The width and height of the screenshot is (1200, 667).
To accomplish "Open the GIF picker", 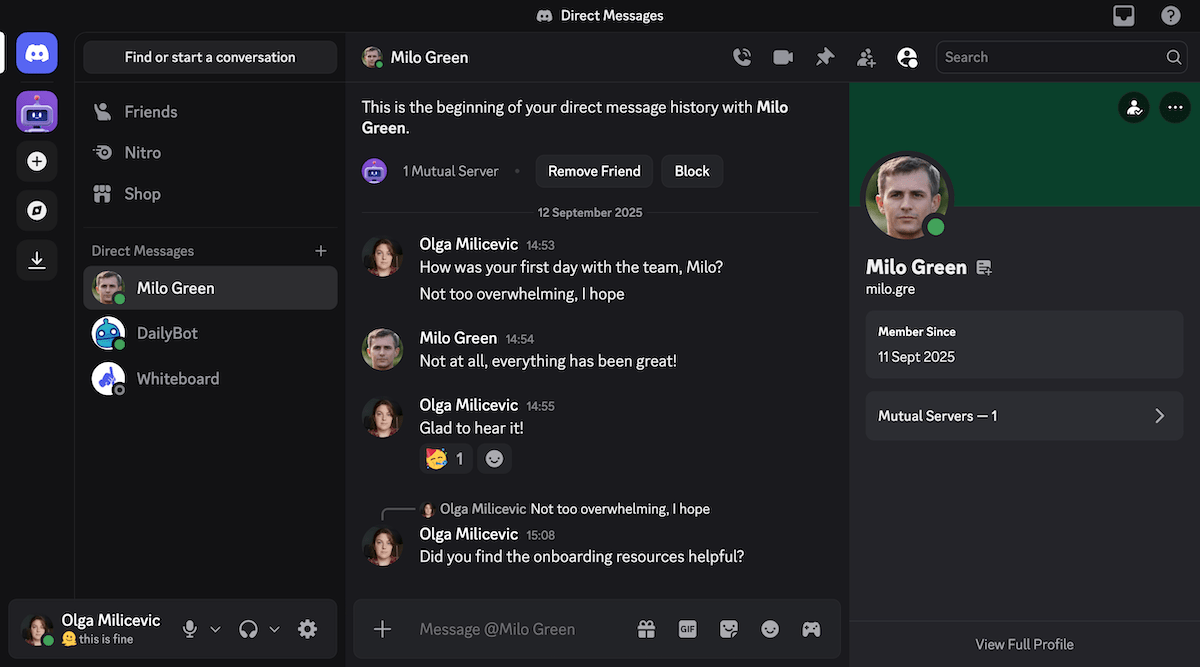I will pyautogui.click(x=687, y=628).
